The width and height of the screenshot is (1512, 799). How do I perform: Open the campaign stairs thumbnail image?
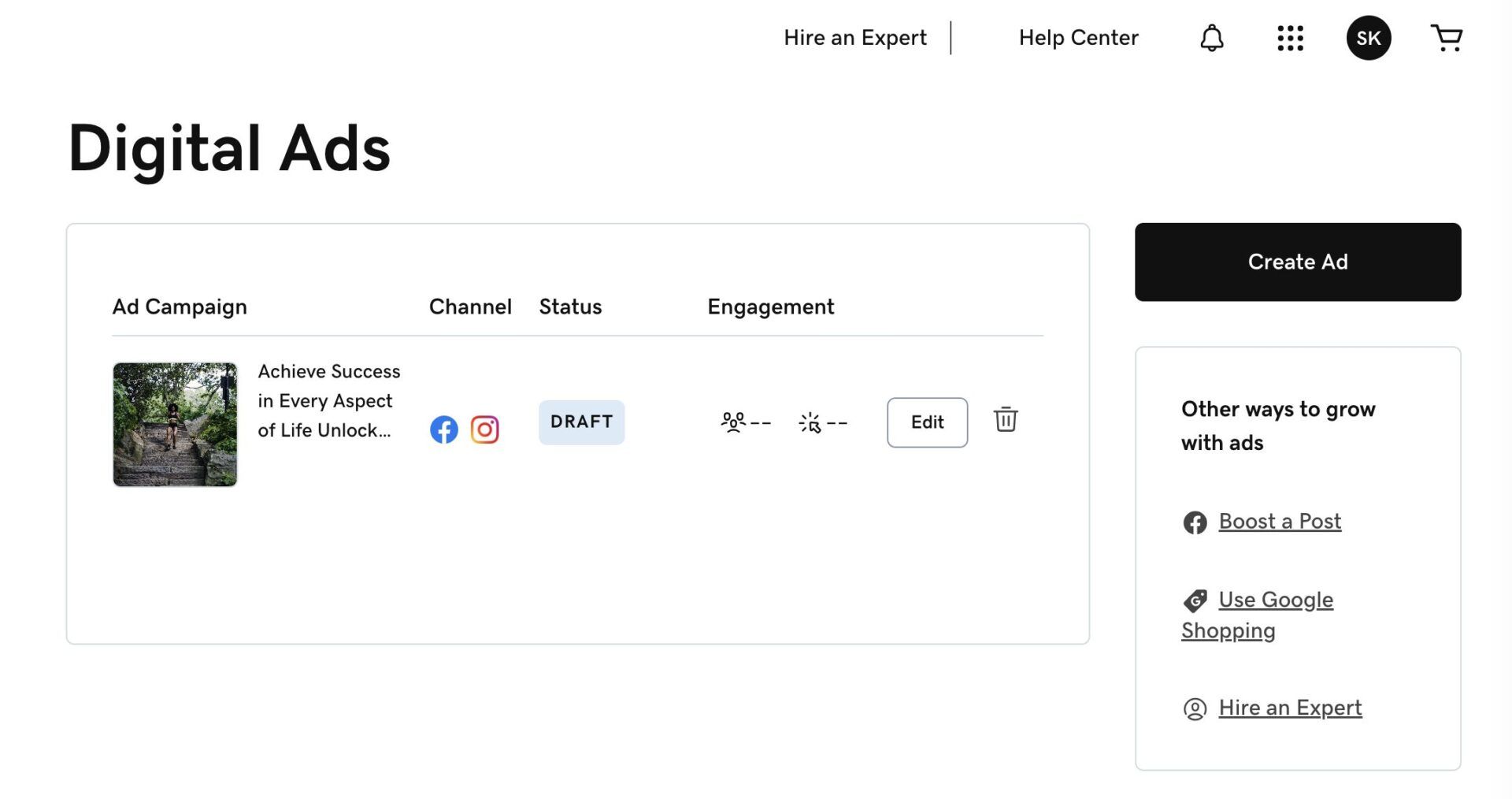(175, 425)
